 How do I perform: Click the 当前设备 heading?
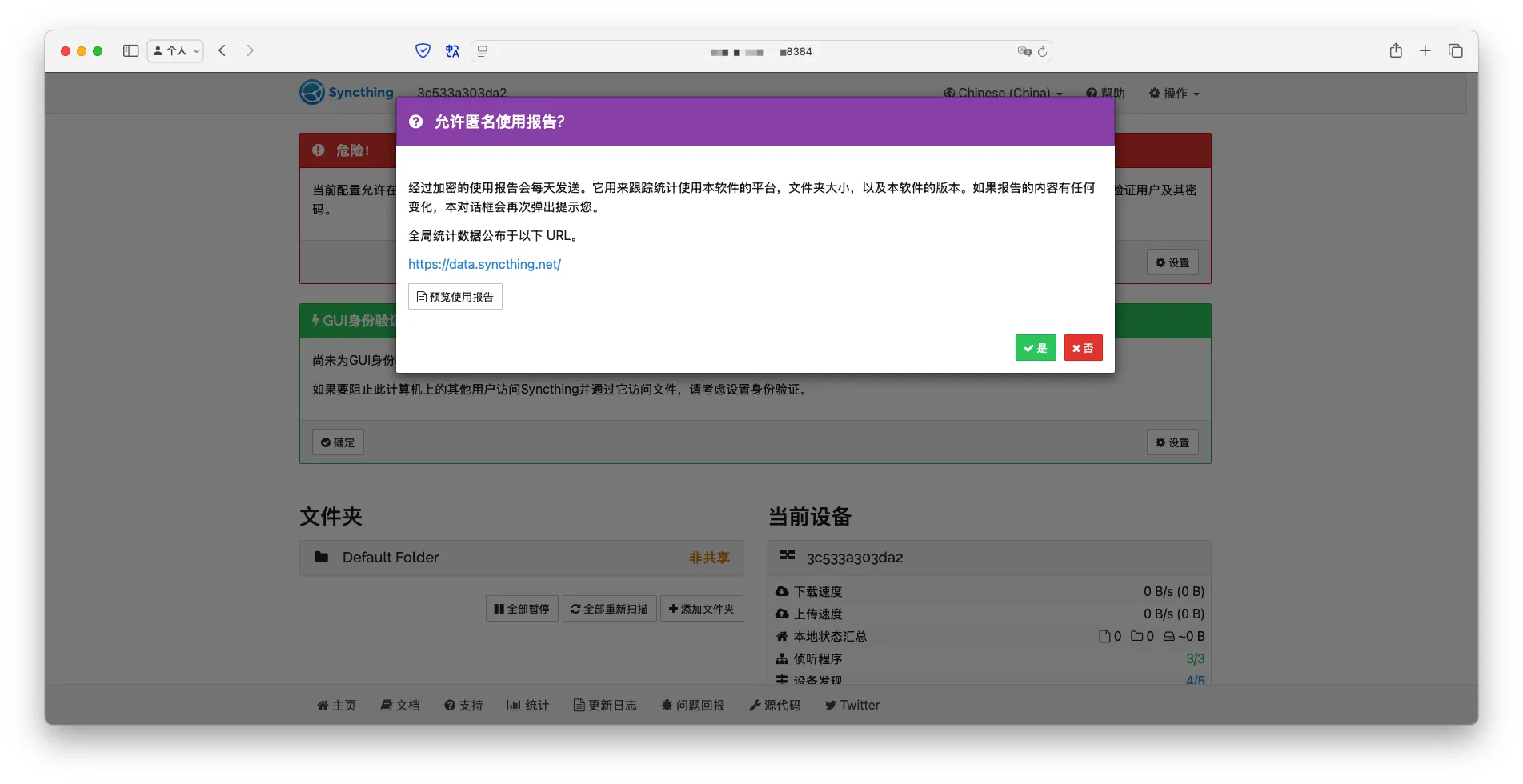(810, 517)
